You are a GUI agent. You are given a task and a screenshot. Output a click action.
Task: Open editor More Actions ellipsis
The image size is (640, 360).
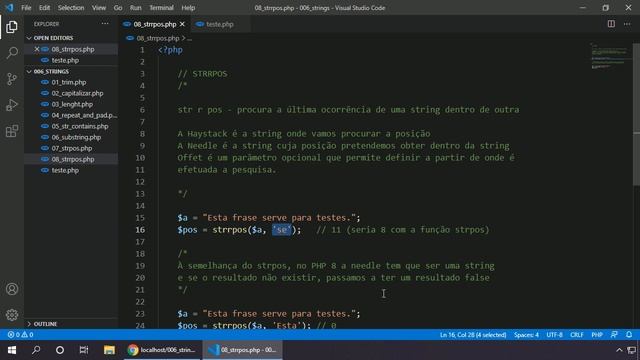point(627,24)
